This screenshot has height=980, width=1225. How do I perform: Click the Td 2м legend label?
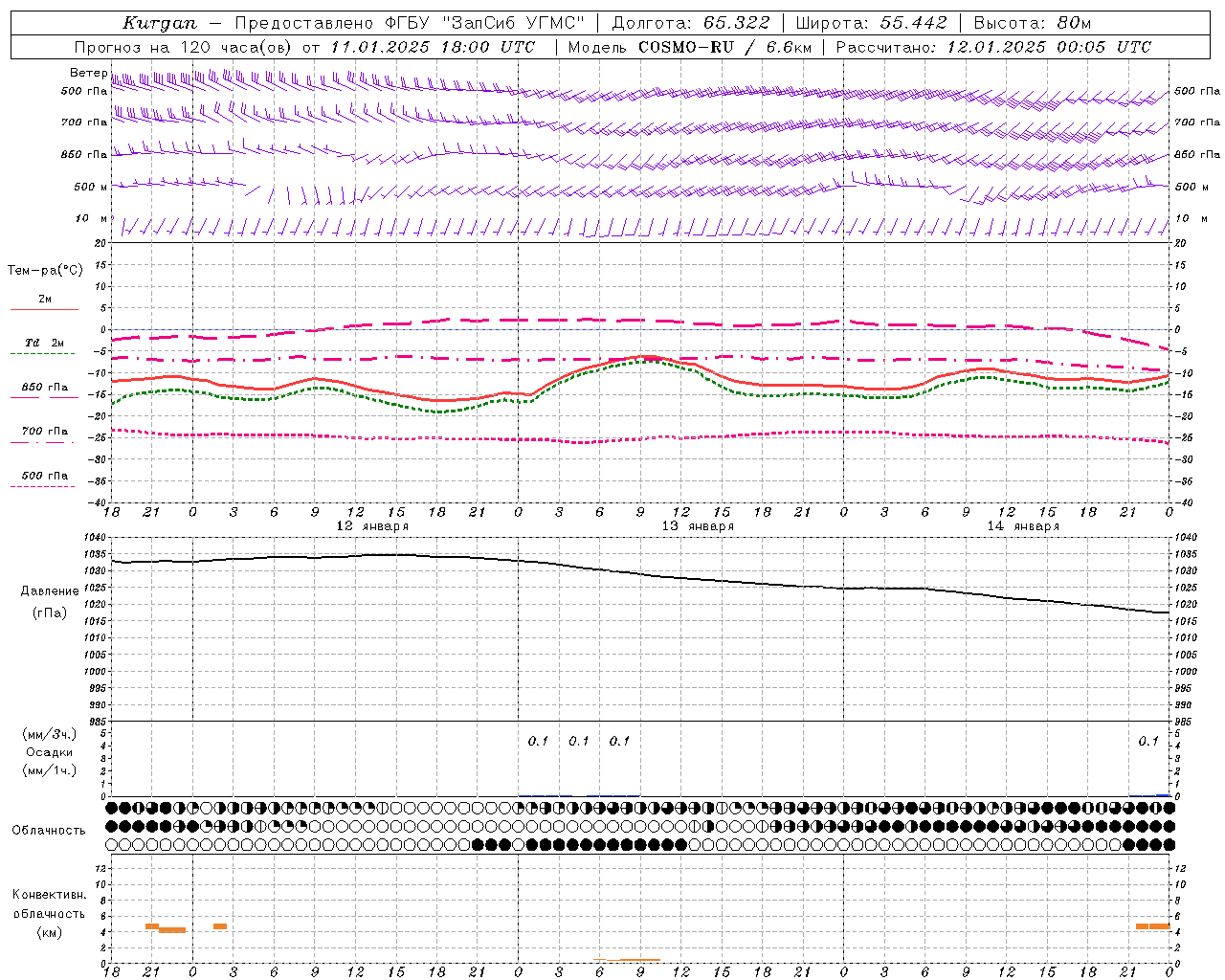coord(45,343)
